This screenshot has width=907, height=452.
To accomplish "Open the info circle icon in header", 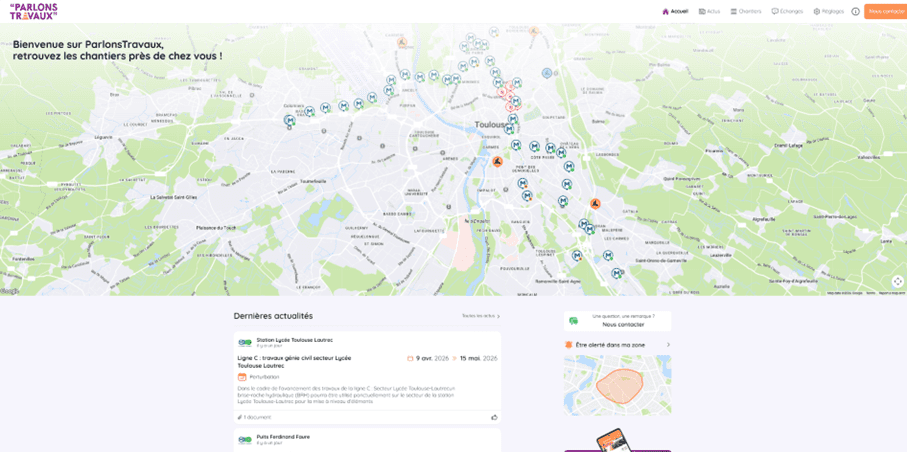I will click(855, 11).
